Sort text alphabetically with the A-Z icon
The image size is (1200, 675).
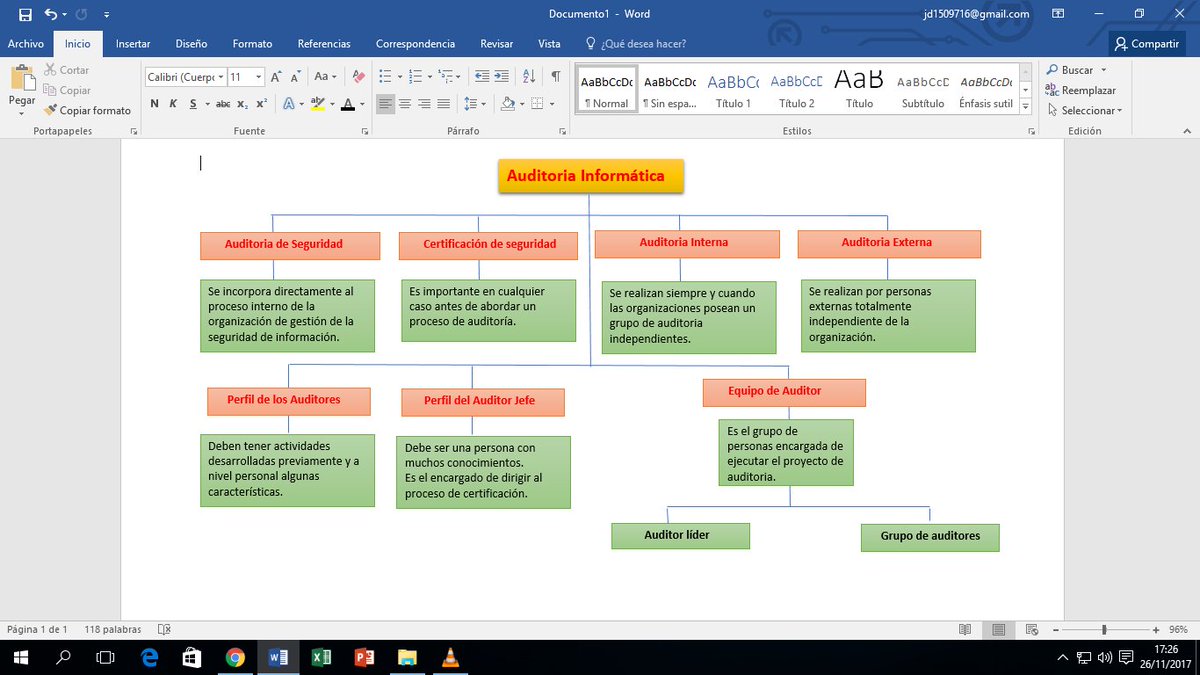[x=529, y=76]
